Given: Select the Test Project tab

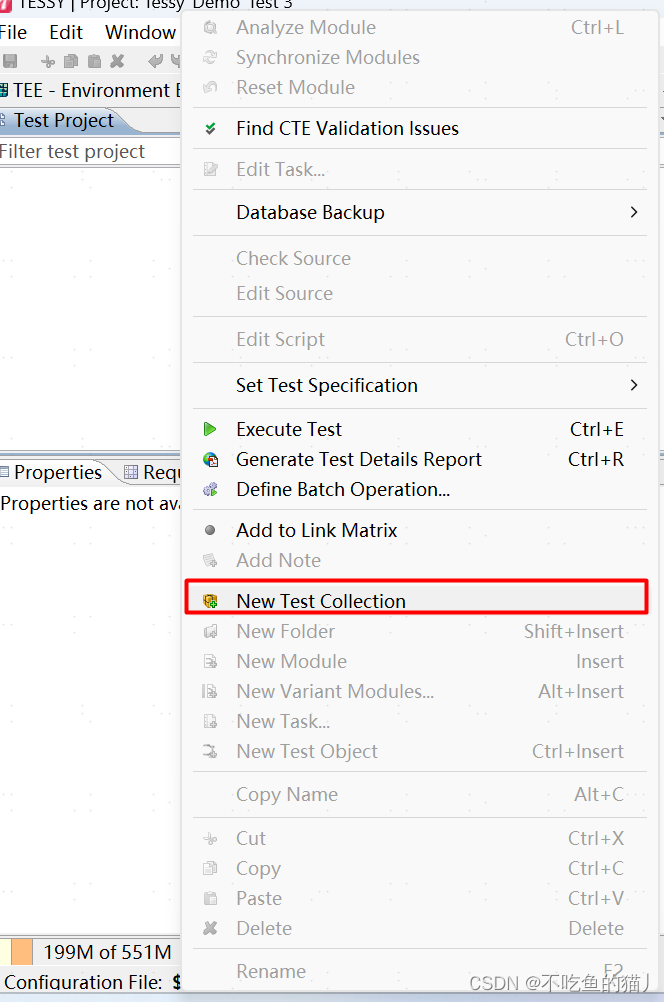Looking at the screenshot, I should coord(64,121).
